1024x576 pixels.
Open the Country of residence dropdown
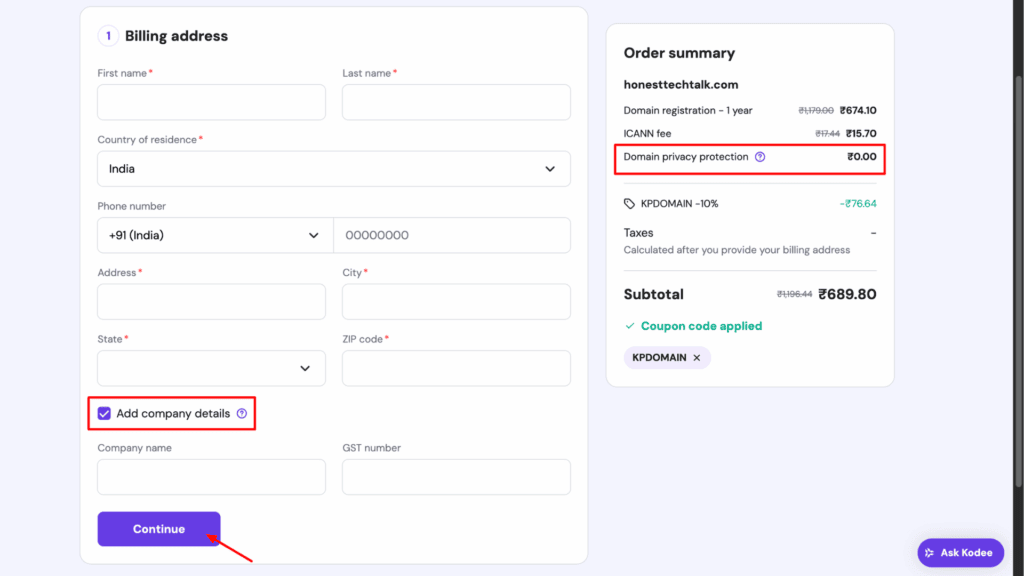[x=333, y=169]
